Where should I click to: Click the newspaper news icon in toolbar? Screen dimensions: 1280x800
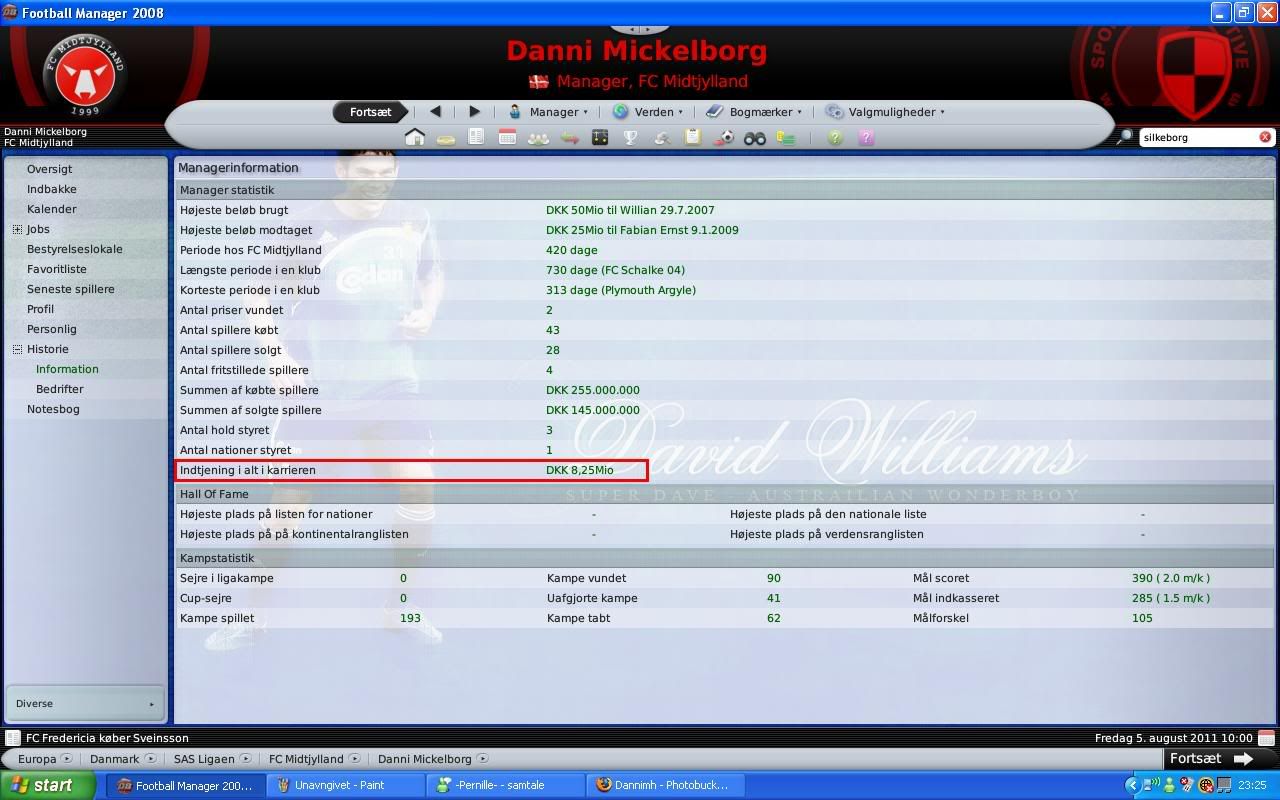(476, 137)
